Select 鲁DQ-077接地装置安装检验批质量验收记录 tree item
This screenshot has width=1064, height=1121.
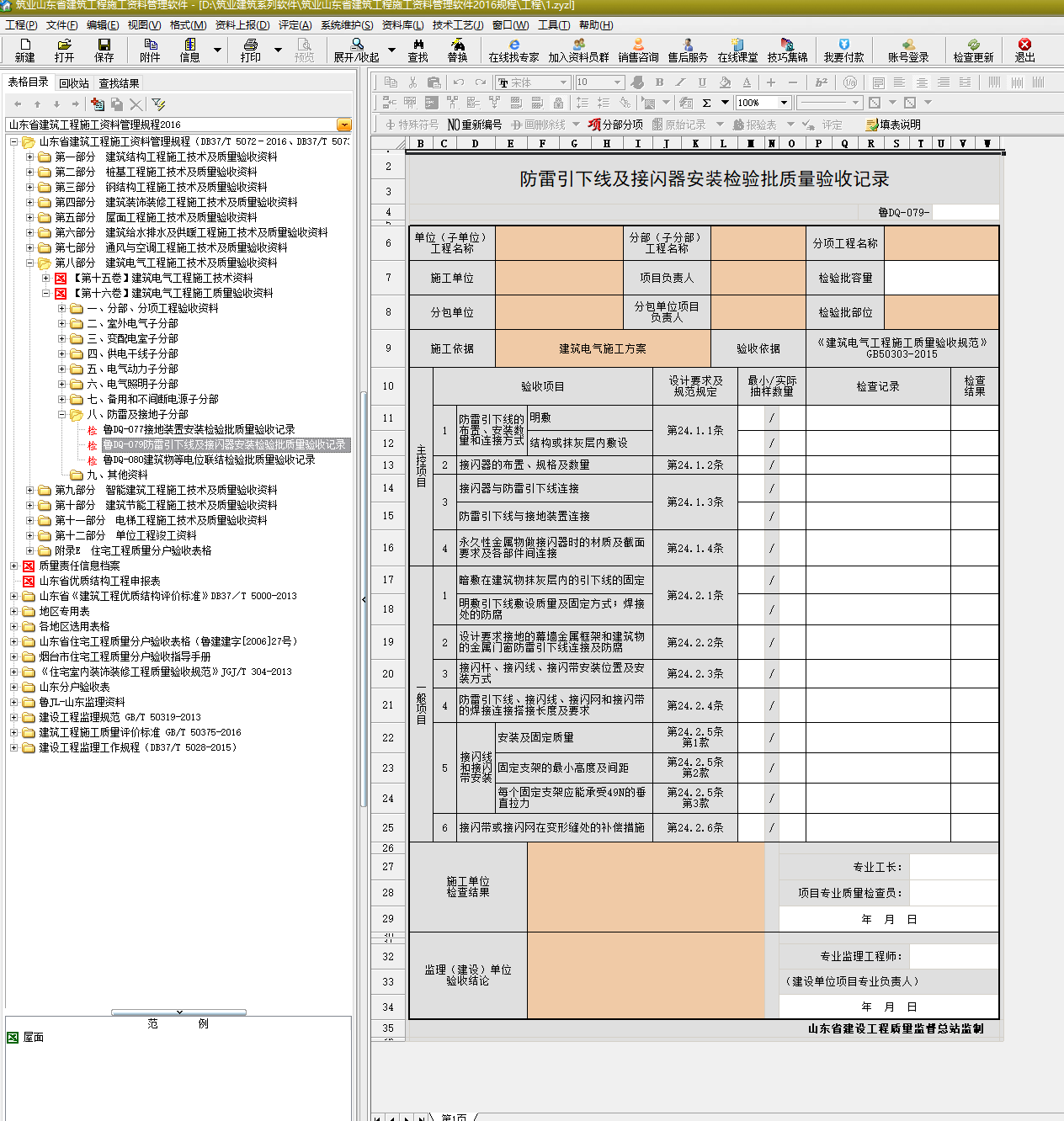[x=199, y=430]
